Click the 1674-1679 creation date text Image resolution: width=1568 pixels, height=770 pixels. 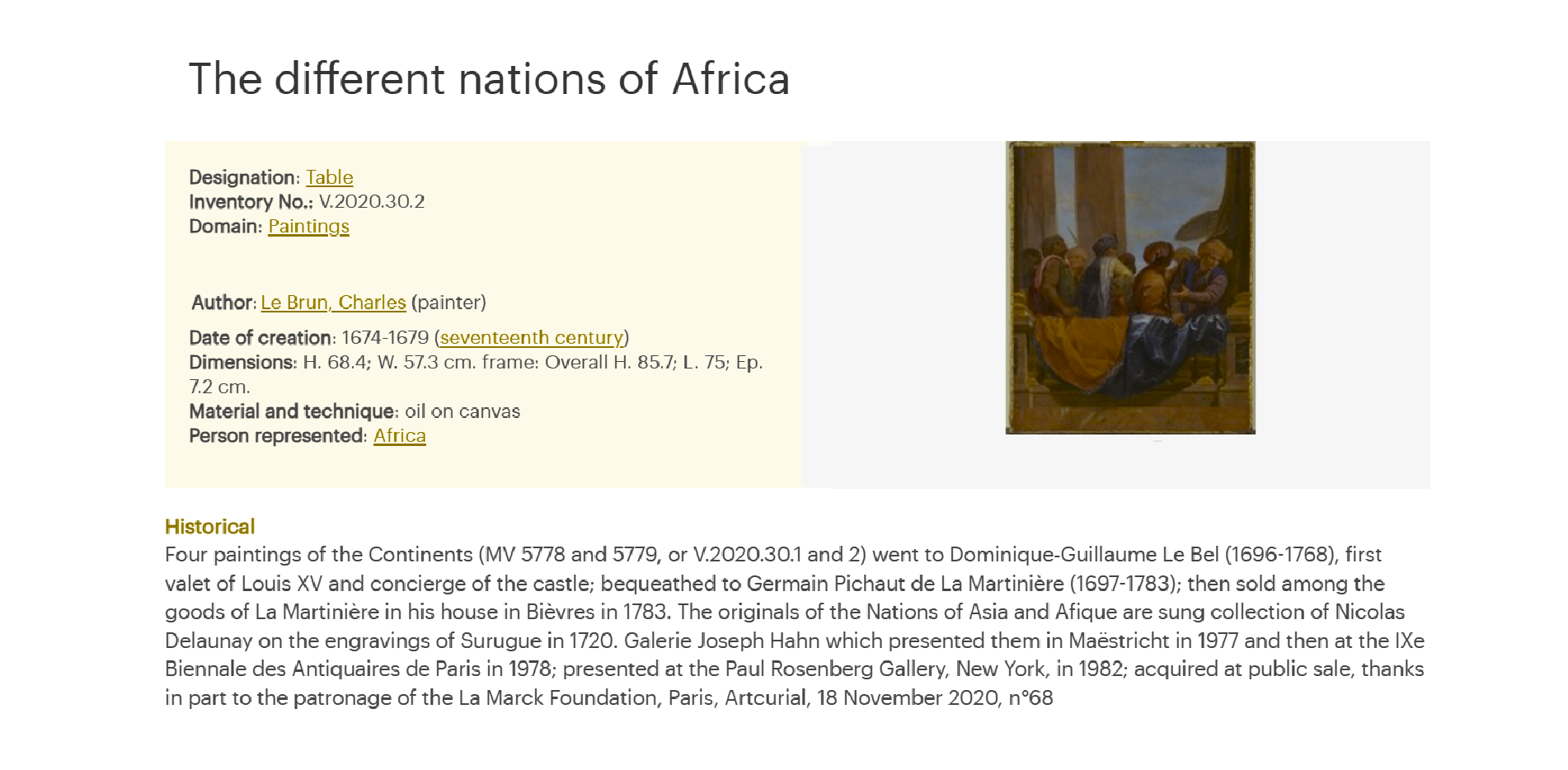coord(385,337)
